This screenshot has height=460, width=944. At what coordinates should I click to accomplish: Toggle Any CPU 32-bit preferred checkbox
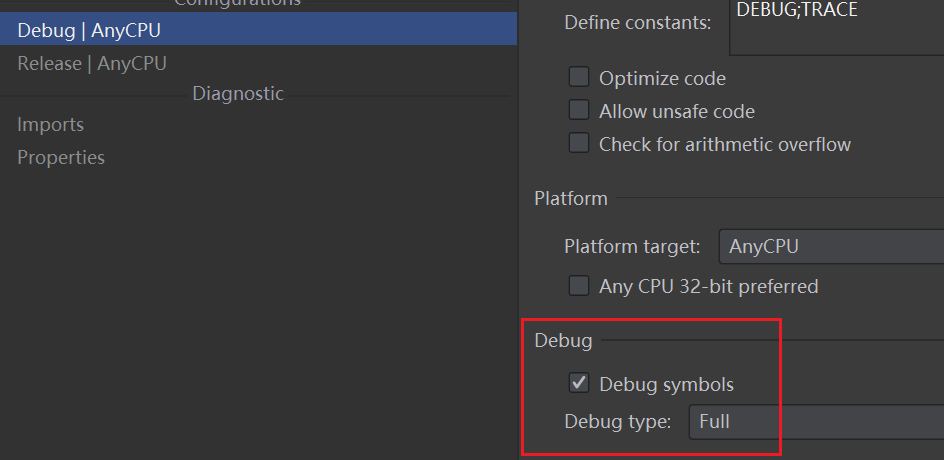coord(579,287)
